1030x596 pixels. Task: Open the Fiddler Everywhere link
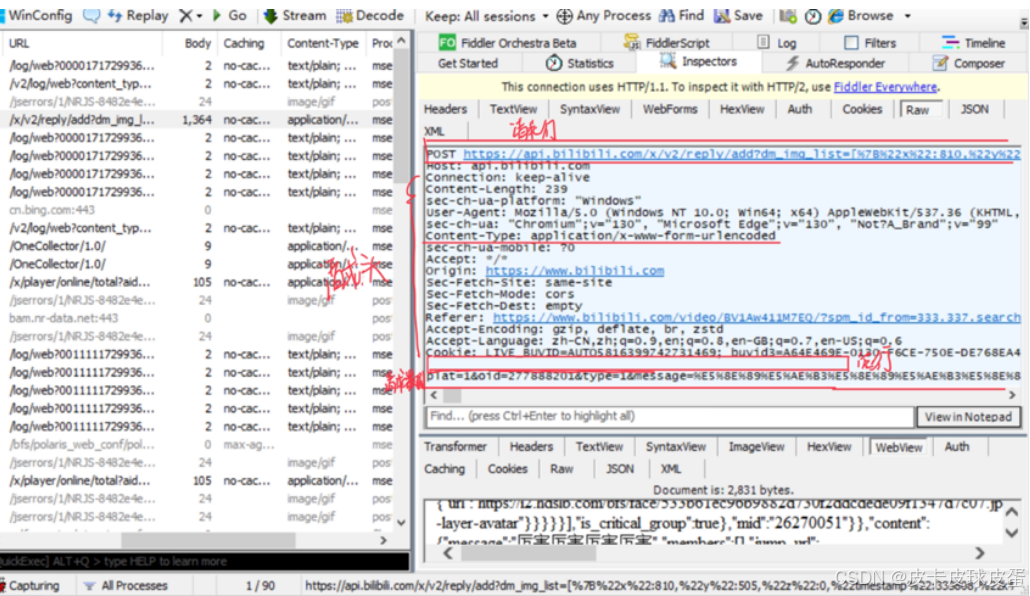(x=885, y=87)
